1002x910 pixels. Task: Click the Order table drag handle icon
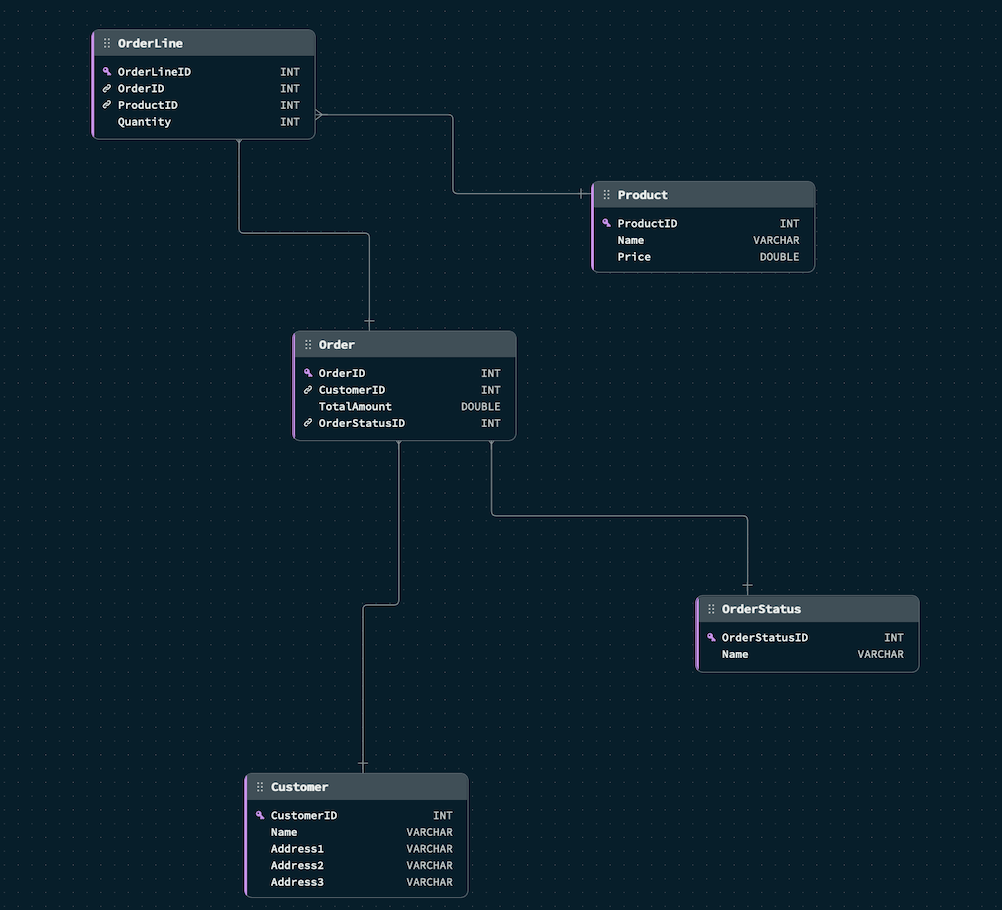(x=308, y=344)
